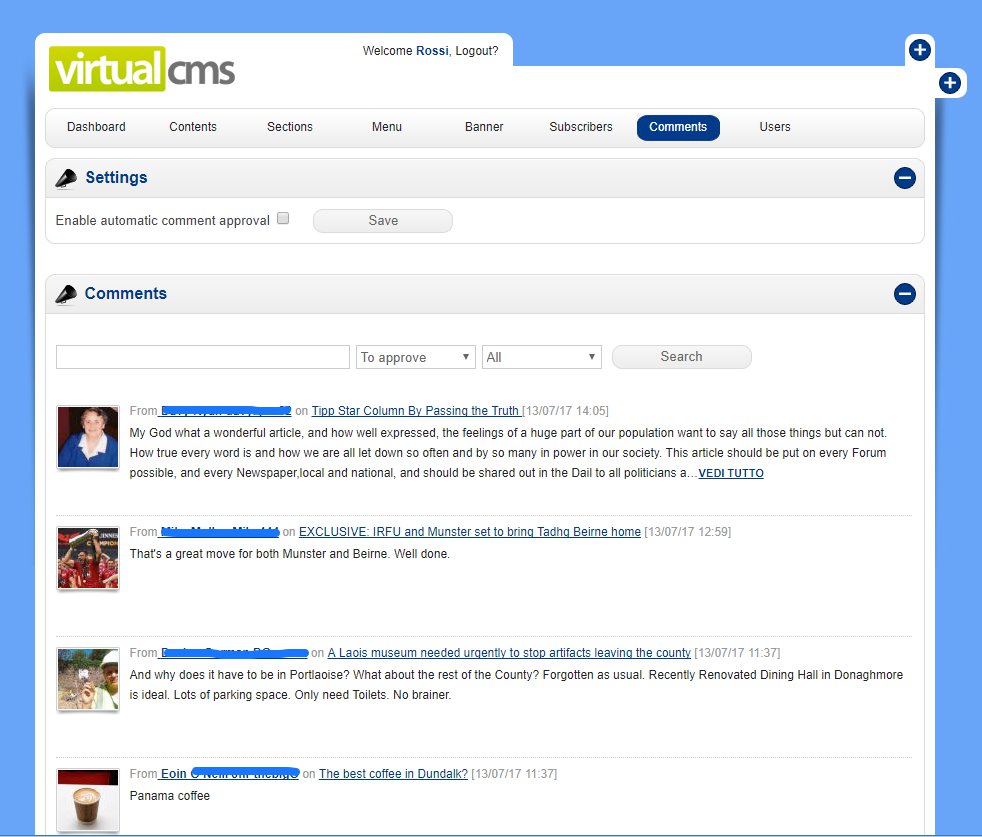
Task: Click the lower plus icon at top right
Action: [x=950, y=83]
